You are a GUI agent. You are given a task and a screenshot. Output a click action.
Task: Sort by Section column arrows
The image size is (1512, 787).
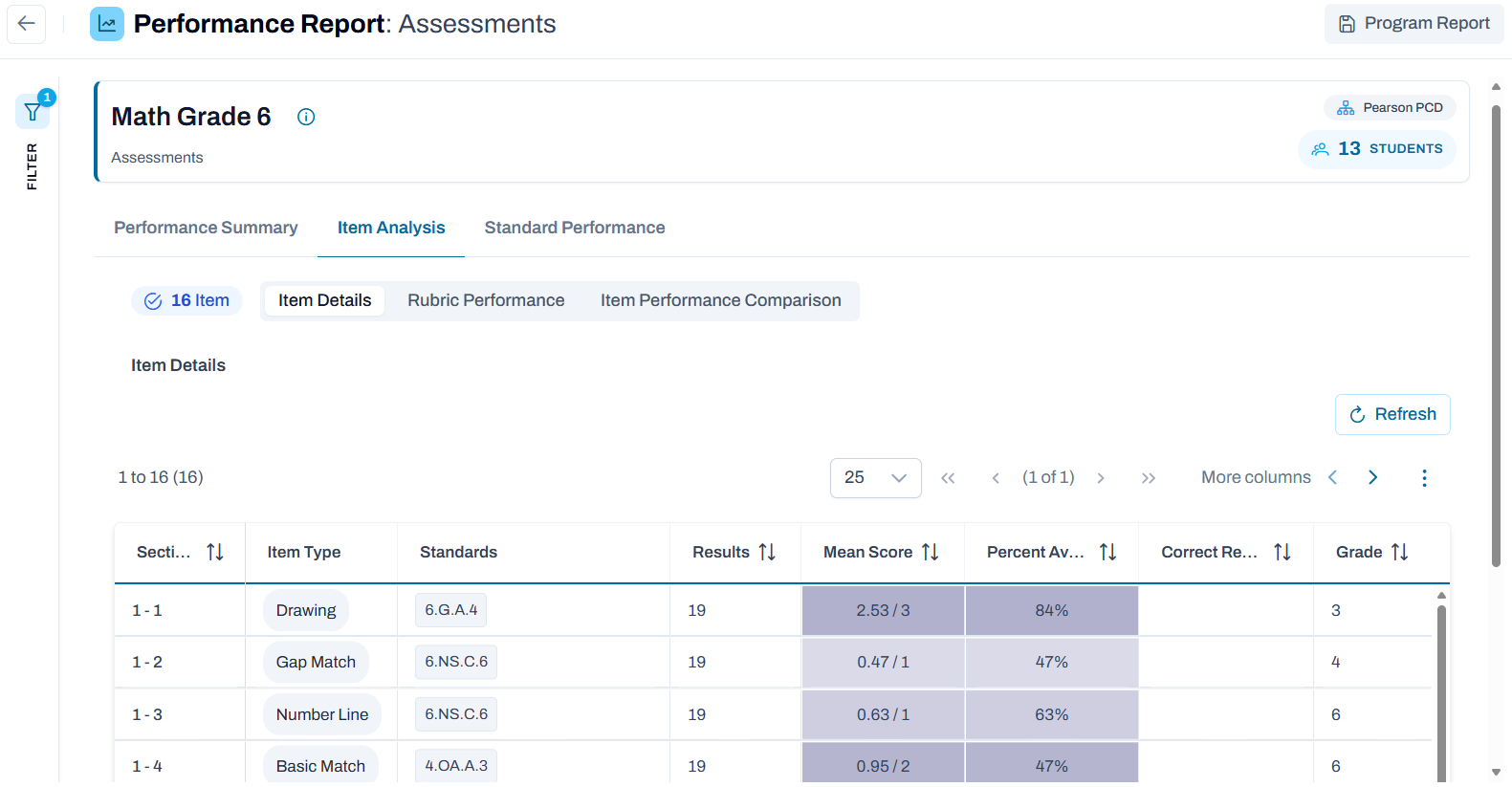215,552
